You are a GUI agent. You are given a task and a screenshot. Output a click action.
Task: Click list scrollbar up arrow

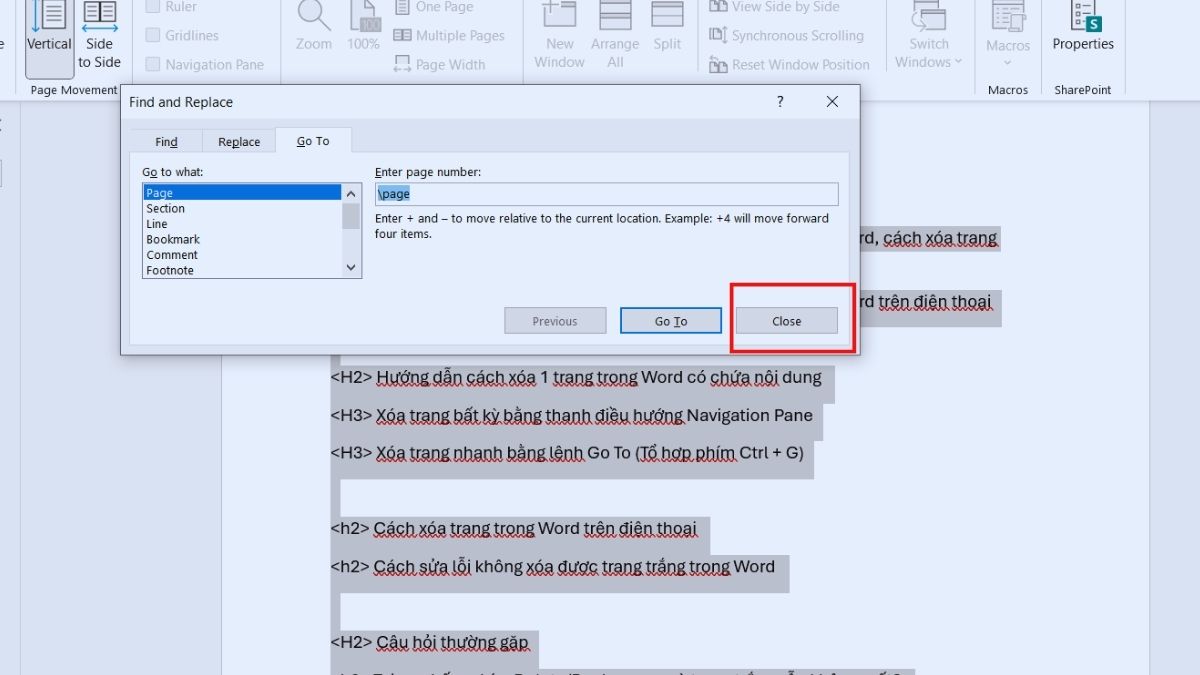(x=351, y=193)
